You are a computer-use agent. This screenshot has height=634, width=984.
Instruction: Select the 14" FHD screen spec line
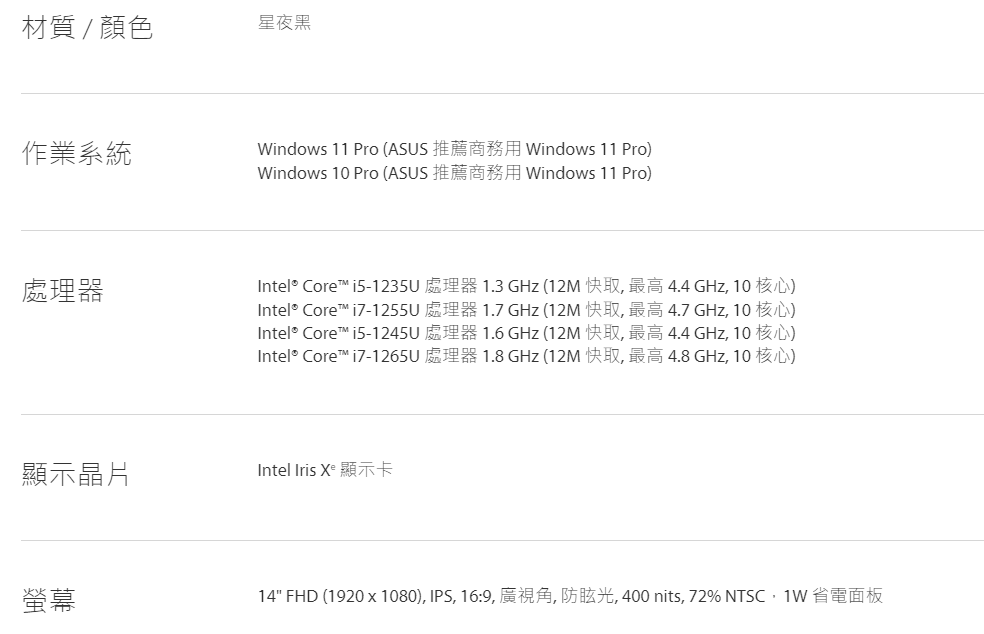point(570,595)
